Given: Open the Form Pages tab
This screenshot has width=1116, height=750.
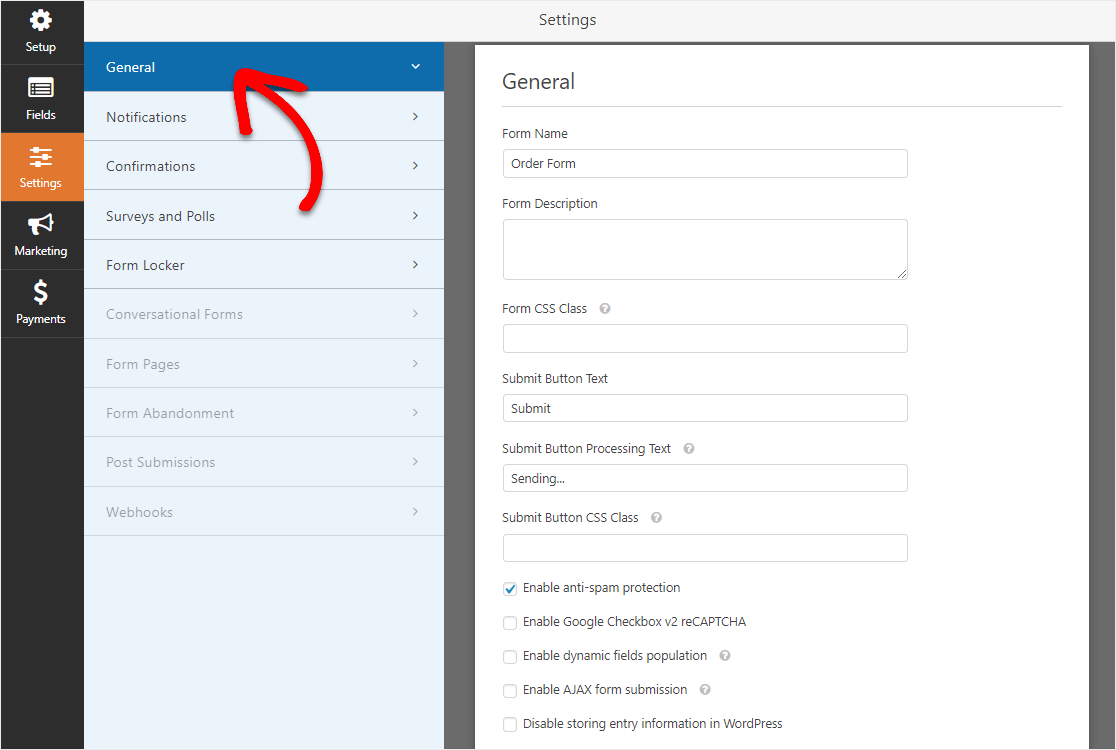Looking at the screenshot, I should point(264,364).
